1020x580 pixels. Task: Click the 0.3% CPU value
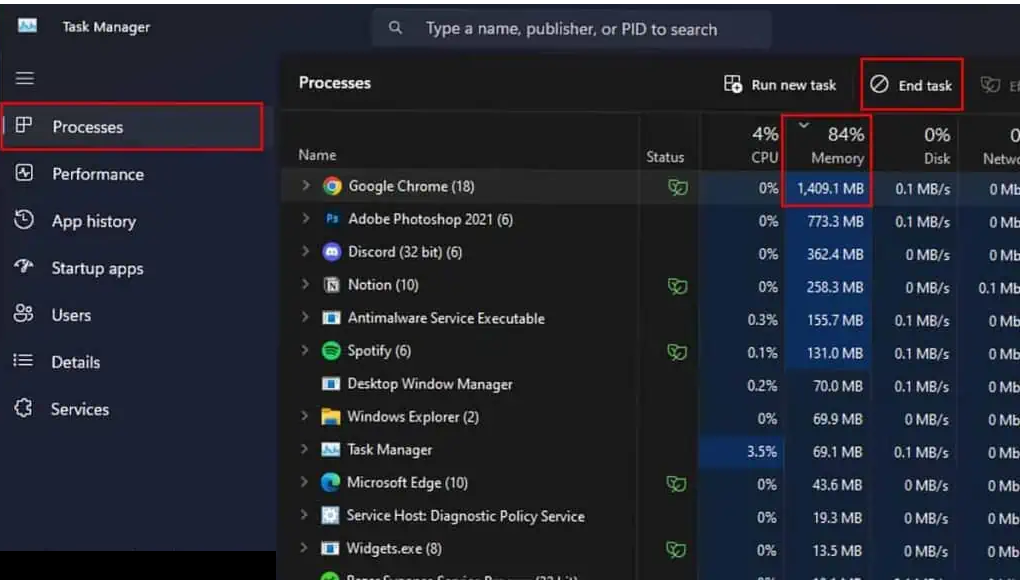click(x=762, y=321)
